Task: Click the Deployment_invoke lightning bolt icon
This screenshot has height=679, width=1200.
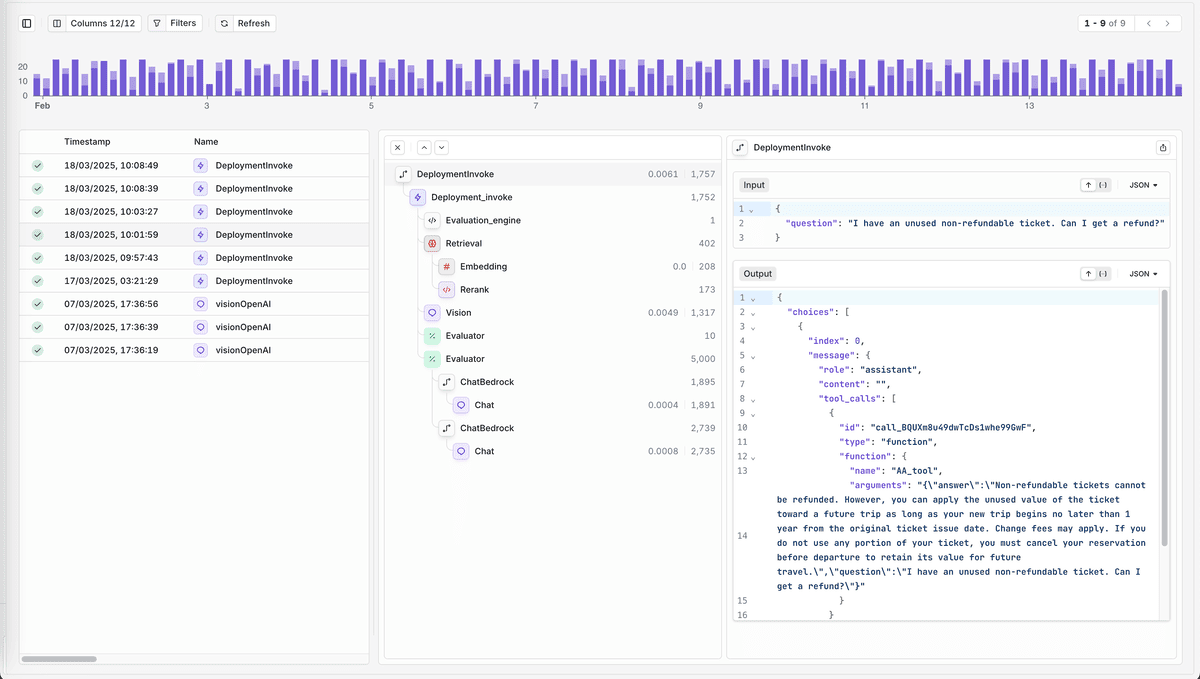Action: point(418,196)
